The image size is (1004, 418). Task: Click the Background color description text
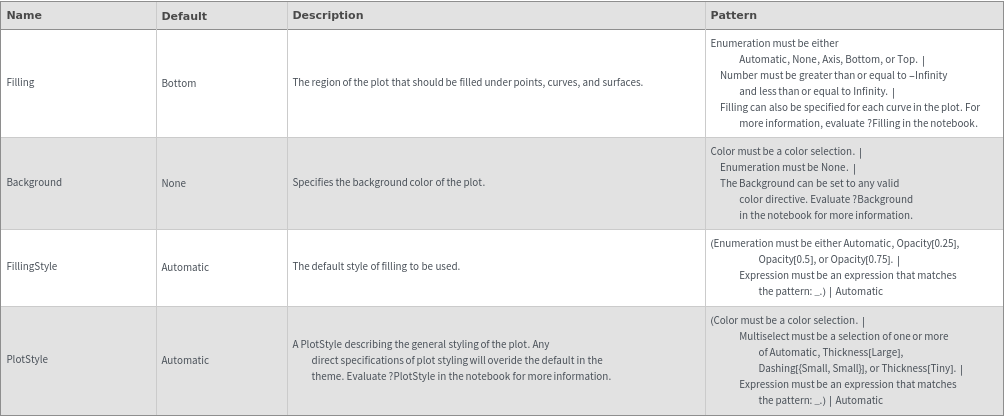(388, 182)
